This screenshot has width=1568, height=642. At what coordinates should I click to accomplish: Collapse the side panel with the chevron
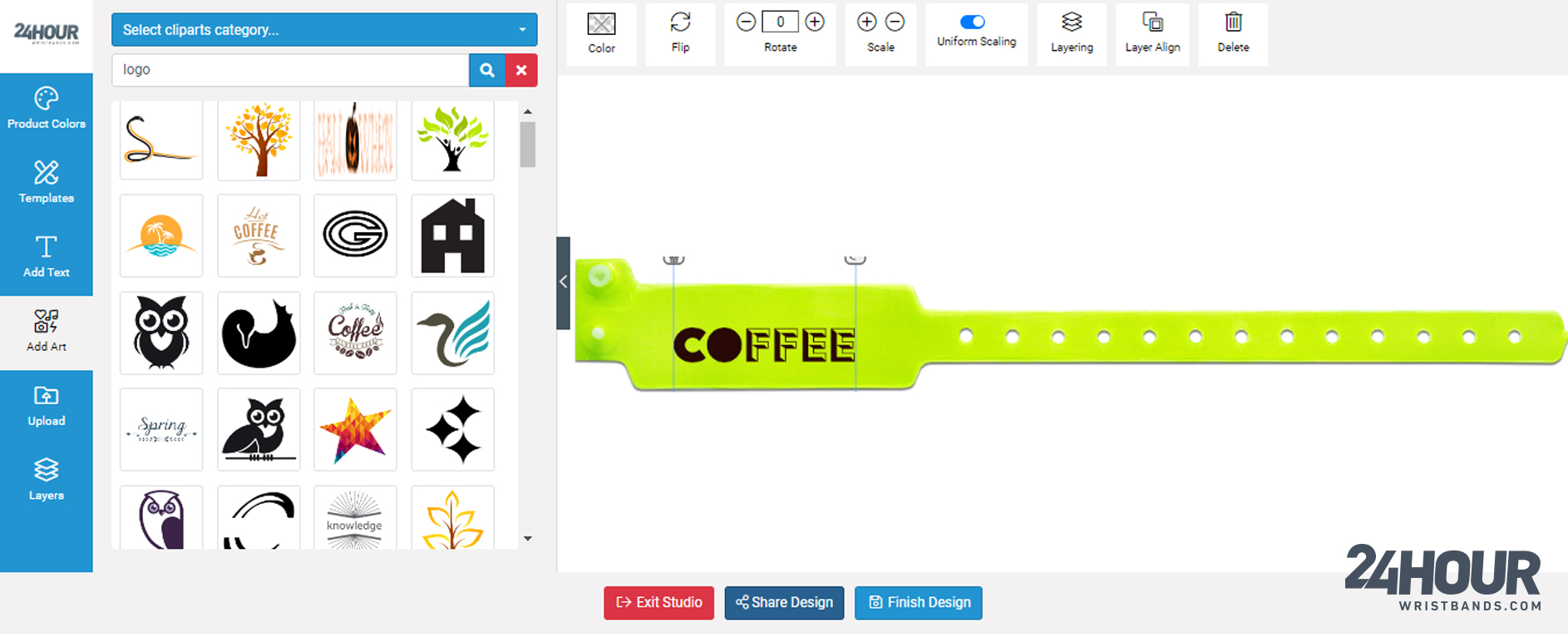[563, 283]
